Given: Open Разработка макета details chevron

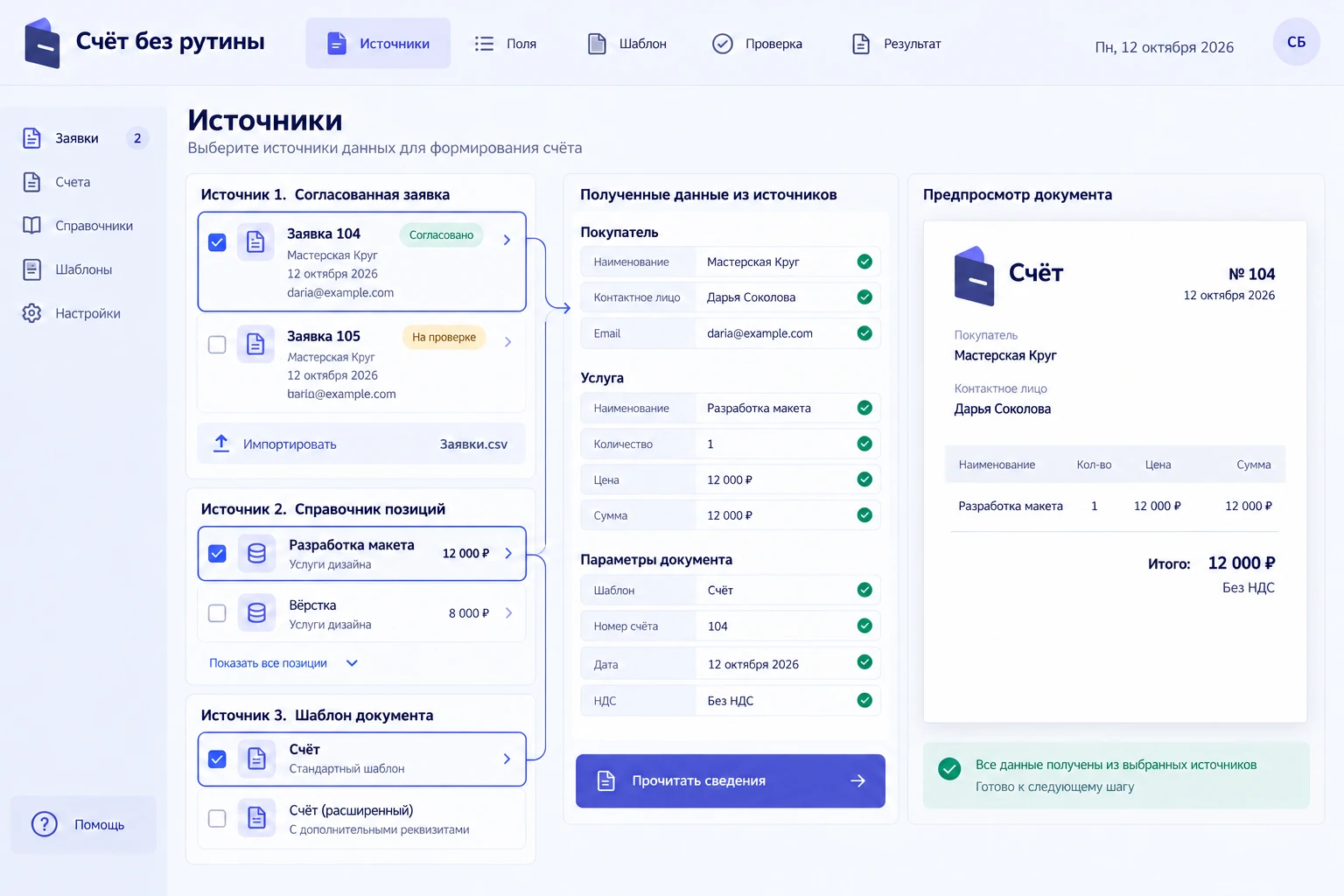Looking at the screenshot, I should pos(508,553).
